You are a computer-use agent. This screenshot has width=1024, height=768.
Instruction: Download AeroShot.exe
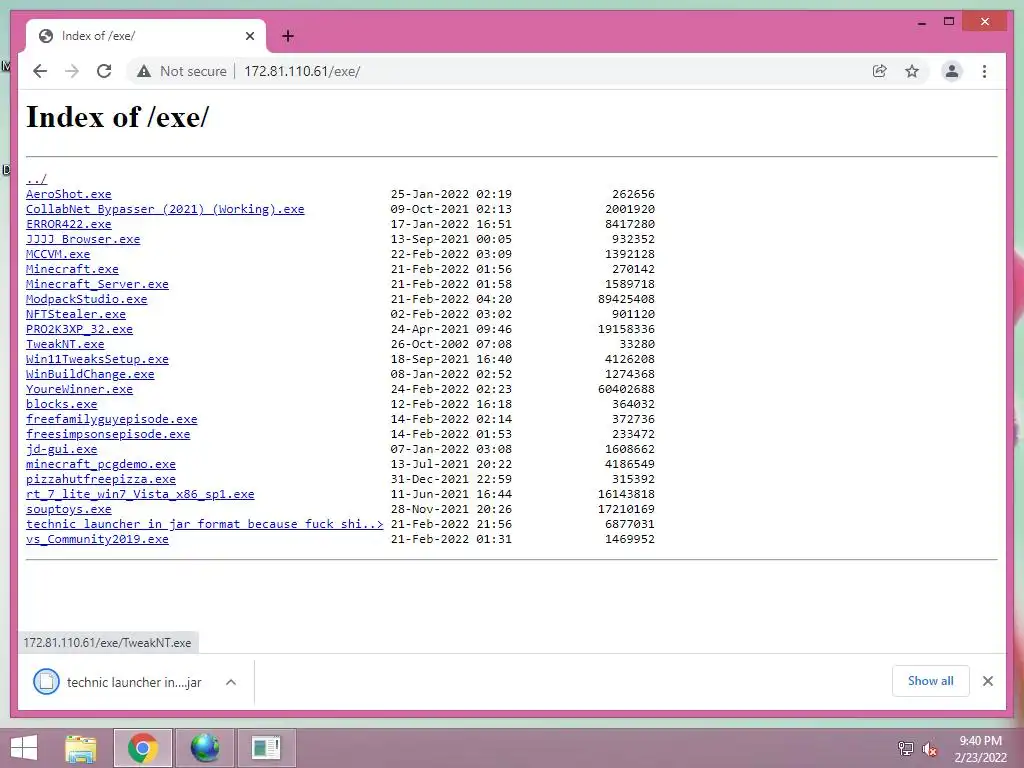[x=69, y=194]
